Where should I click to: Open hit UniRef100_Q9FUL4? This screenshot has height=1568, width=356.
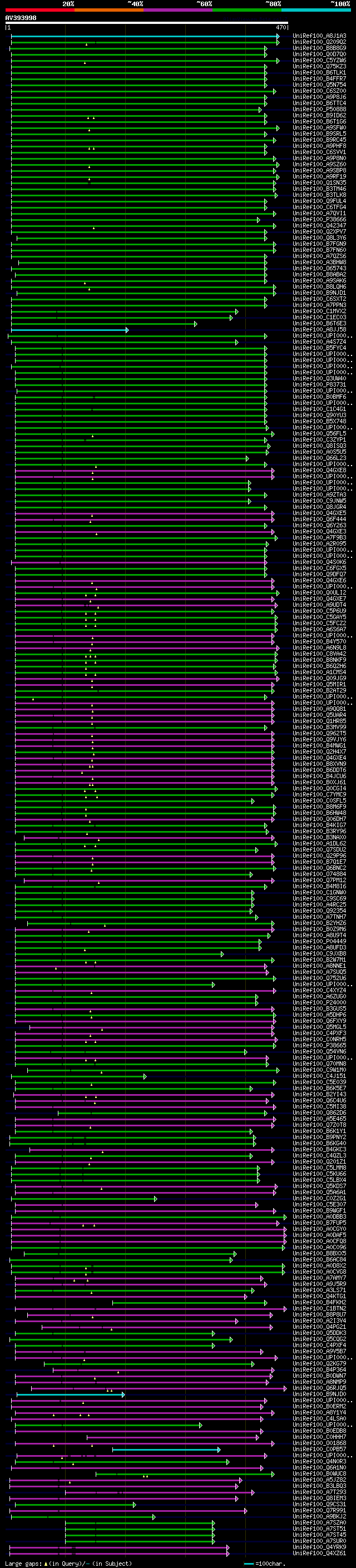click(x=319, y=201)
